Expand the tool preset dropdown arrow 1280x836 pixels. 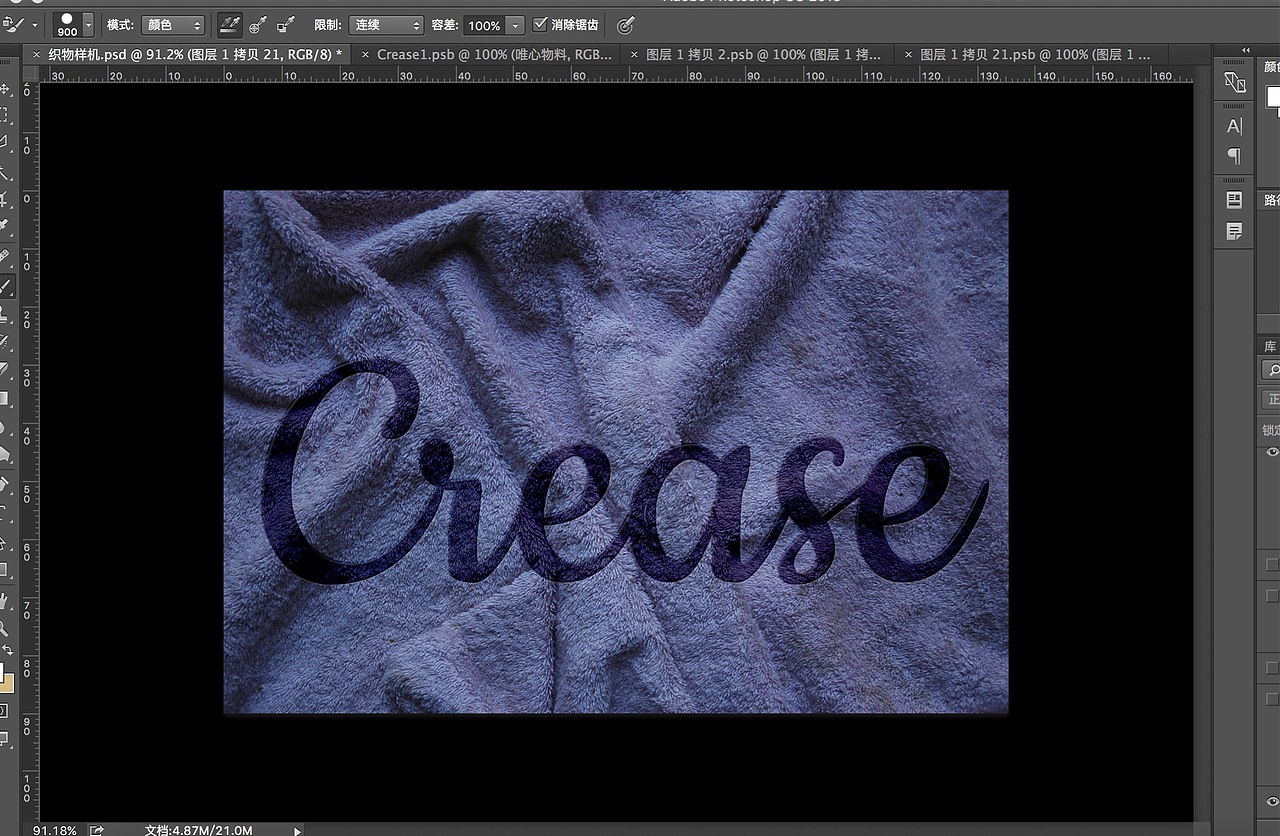[35, 25]
